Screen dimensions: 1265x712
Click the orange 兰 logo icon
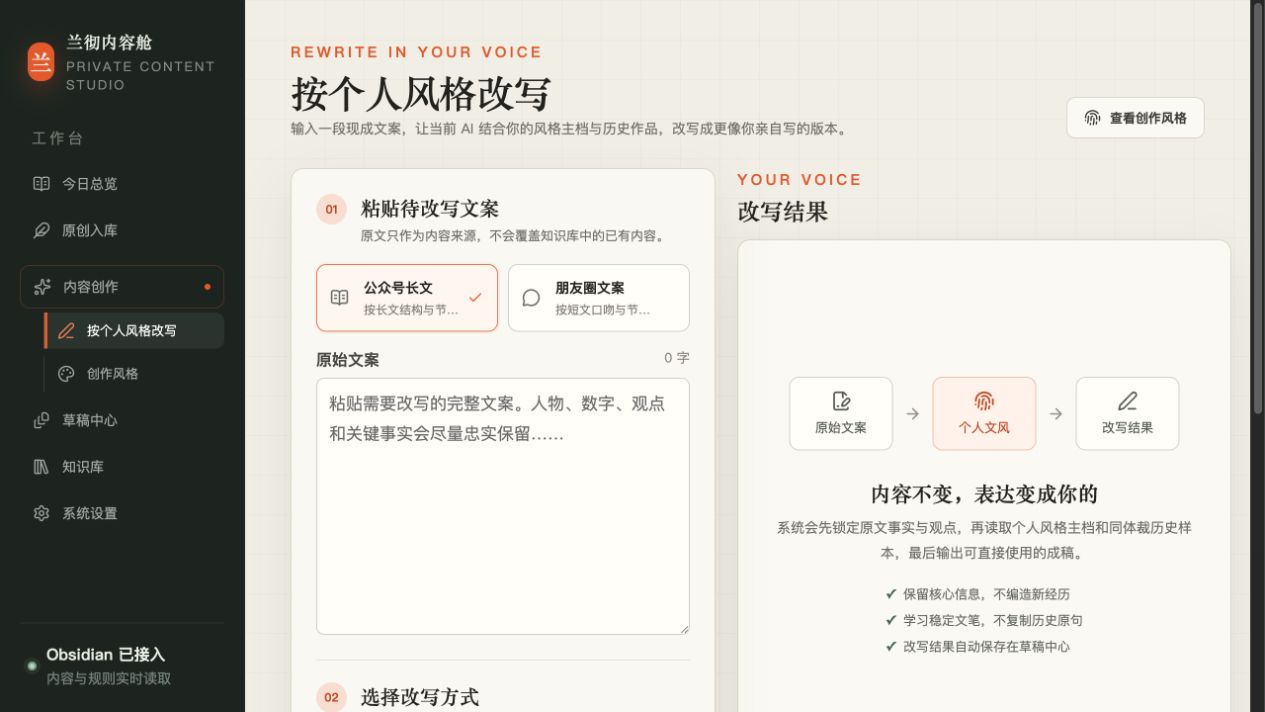point(41,62)
